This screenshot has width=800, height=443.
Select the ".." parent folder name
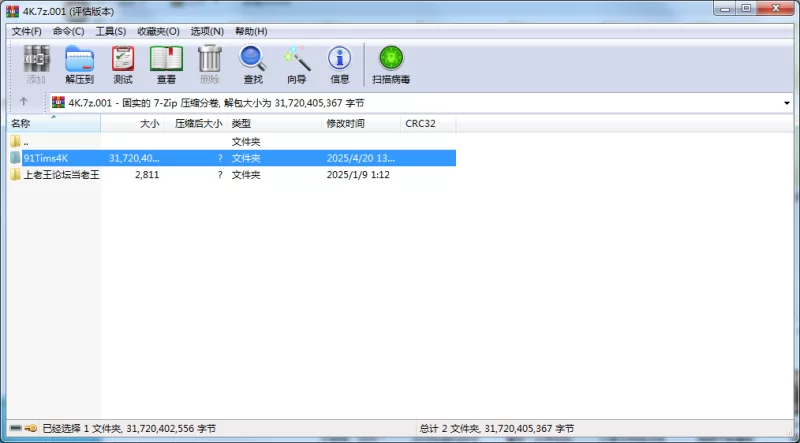pos(26,141)
